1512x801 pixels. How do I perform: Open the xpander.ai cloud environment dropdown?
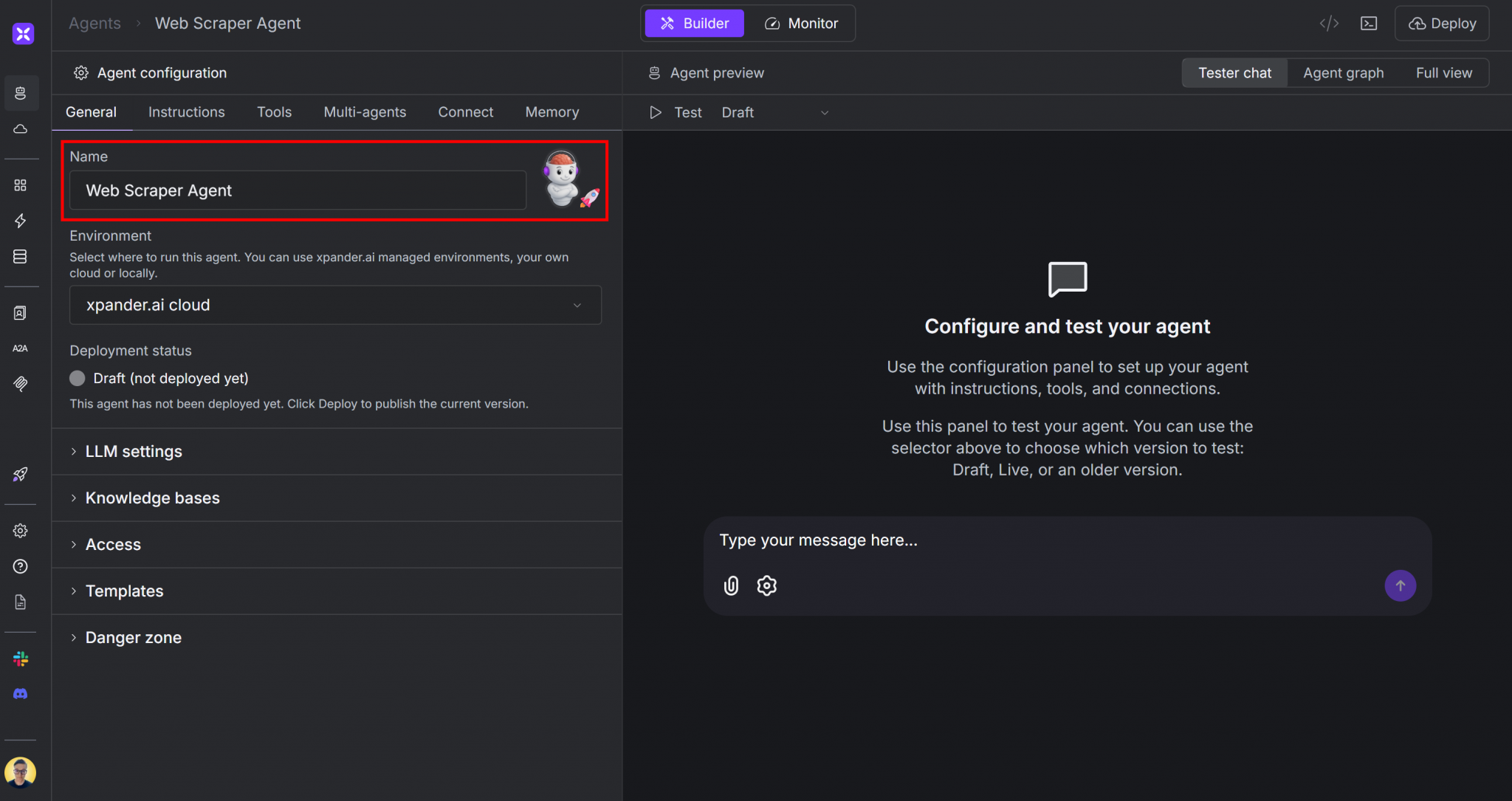pyautogui.click(x=335, y=305)
